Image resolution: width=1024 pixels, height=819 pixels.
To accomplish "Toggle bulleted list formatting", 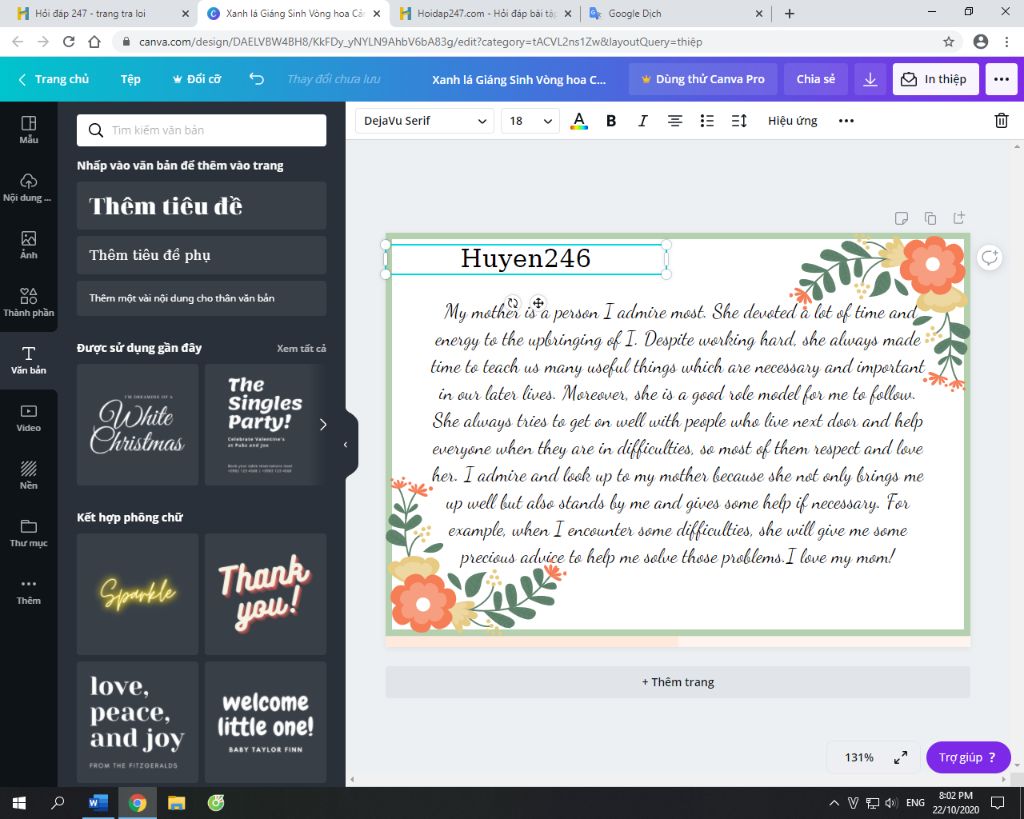I will coord(707,121).
